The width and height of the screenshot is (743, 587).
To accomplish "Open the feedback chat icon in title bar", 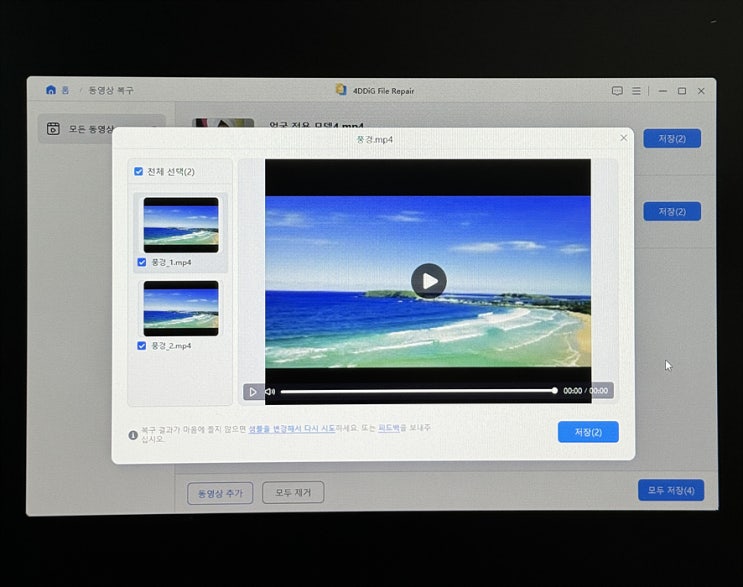I will (617, 91).
